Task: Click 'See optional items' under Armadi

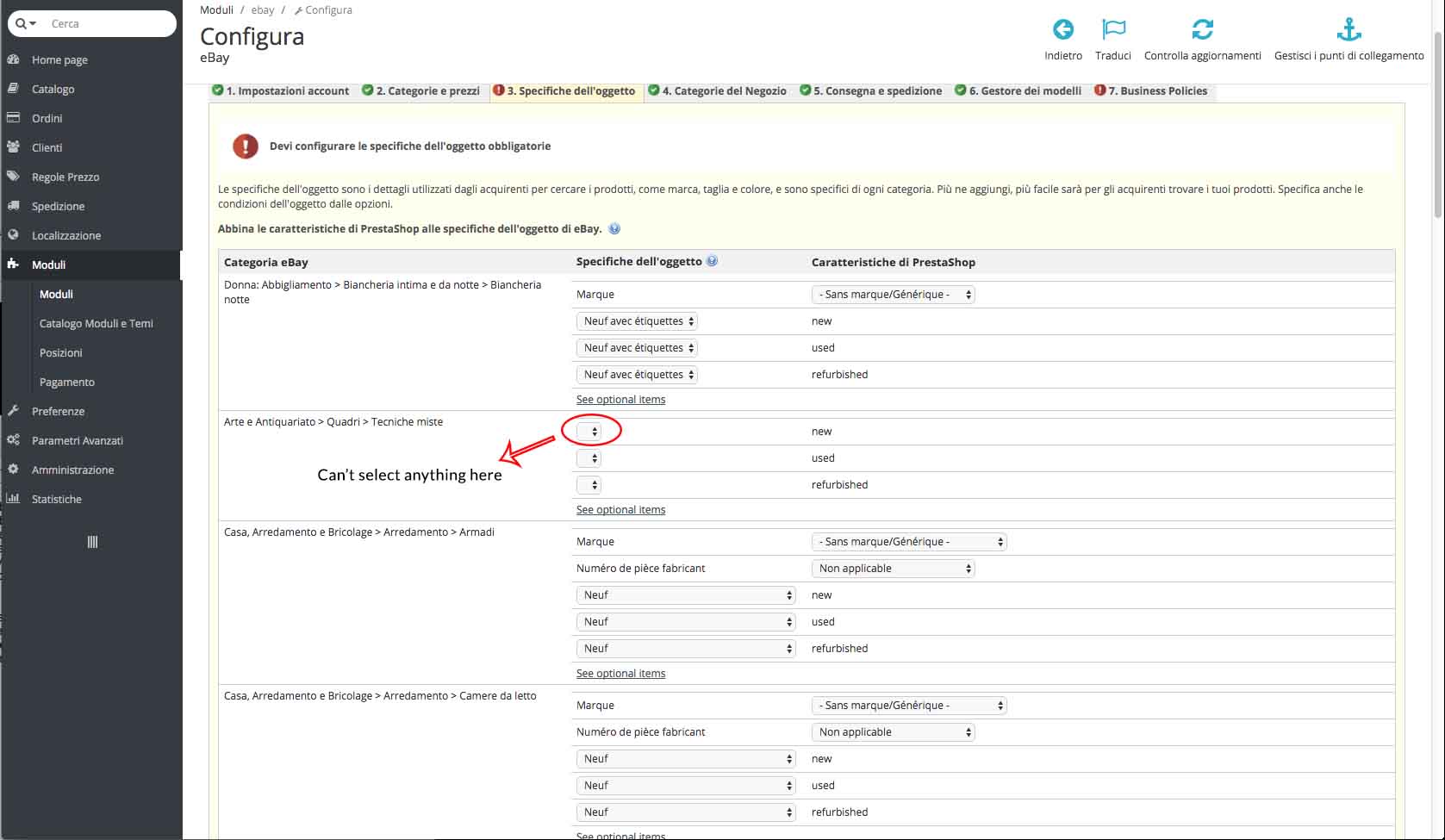Action: pyautogui.click(x=620, y=674)
